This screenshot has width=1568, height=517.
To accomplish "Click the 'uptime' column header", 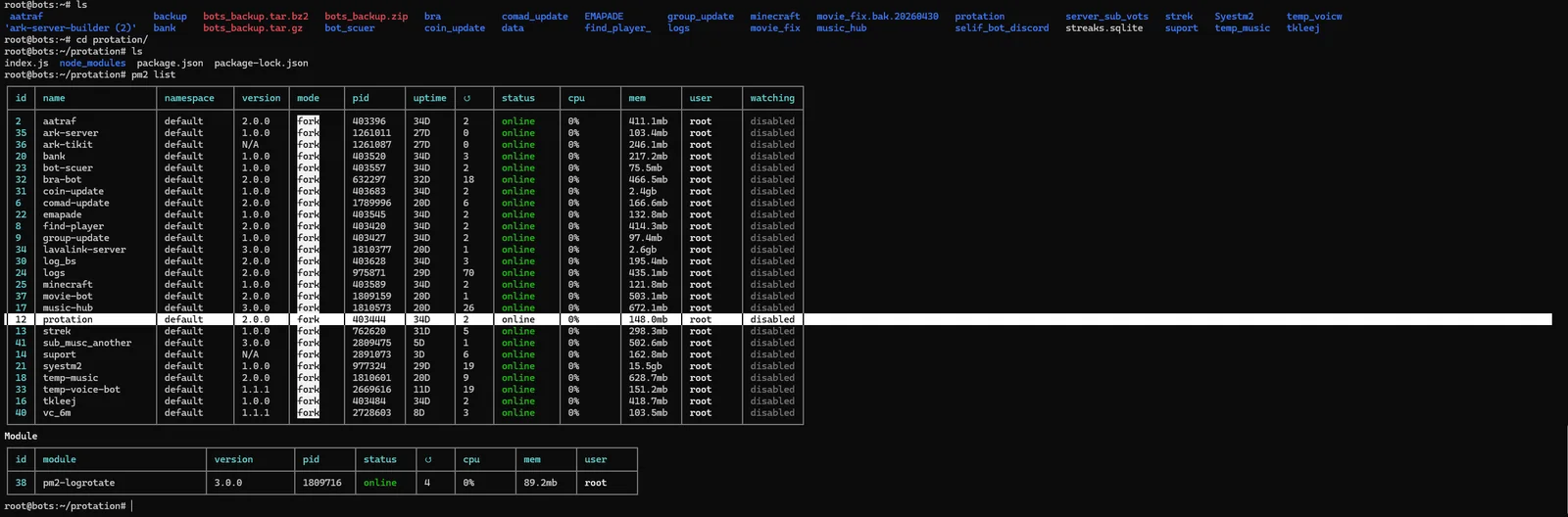I will pyautogui.click(x=429, y=98).
